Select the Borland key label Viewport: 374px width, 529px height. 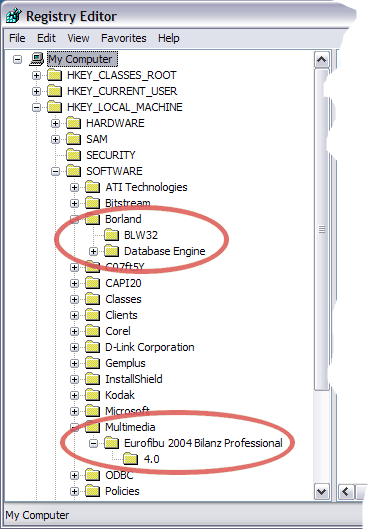(x=123, y=219)
